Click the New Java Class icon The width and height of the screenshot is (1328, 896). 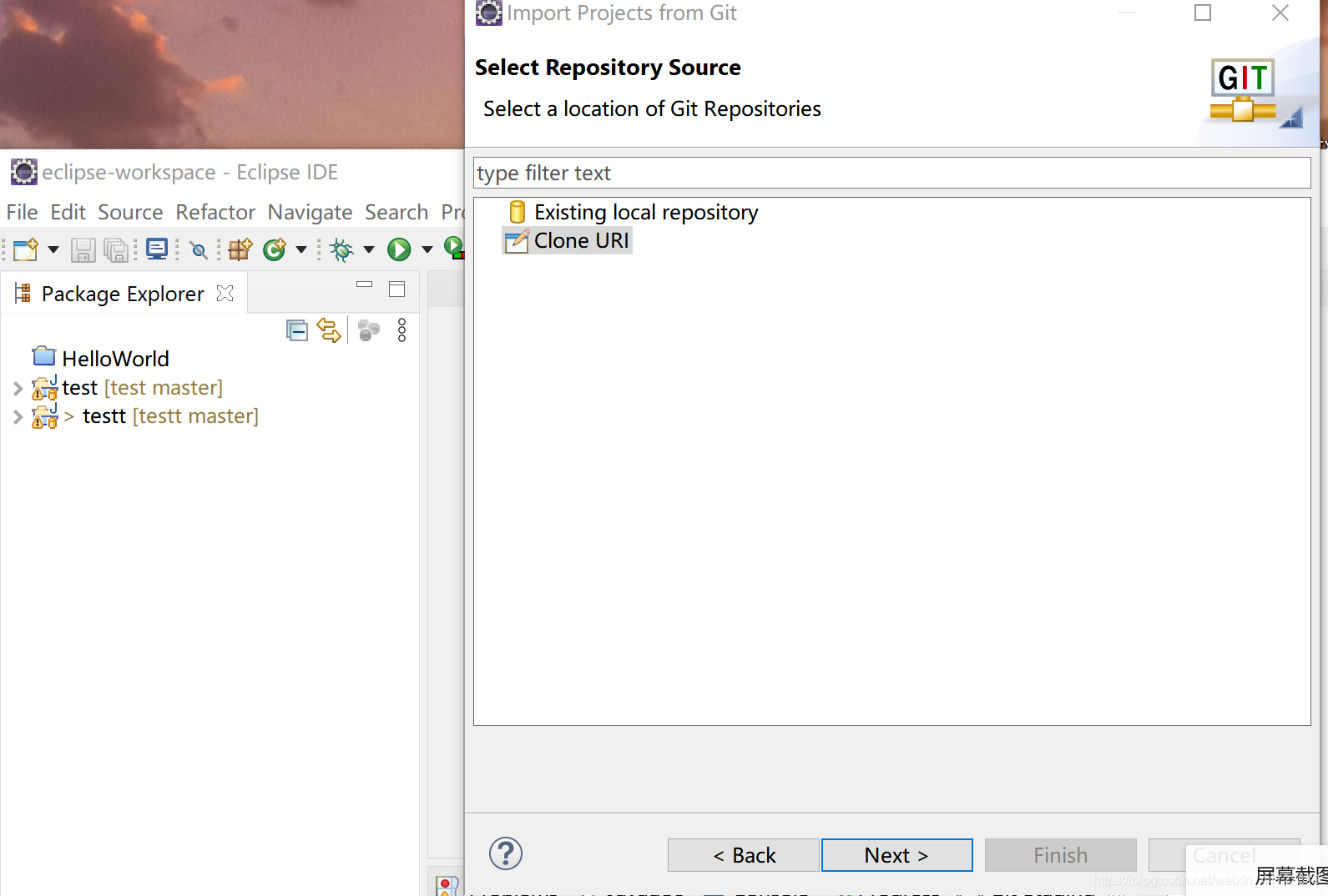pos(275,249)
